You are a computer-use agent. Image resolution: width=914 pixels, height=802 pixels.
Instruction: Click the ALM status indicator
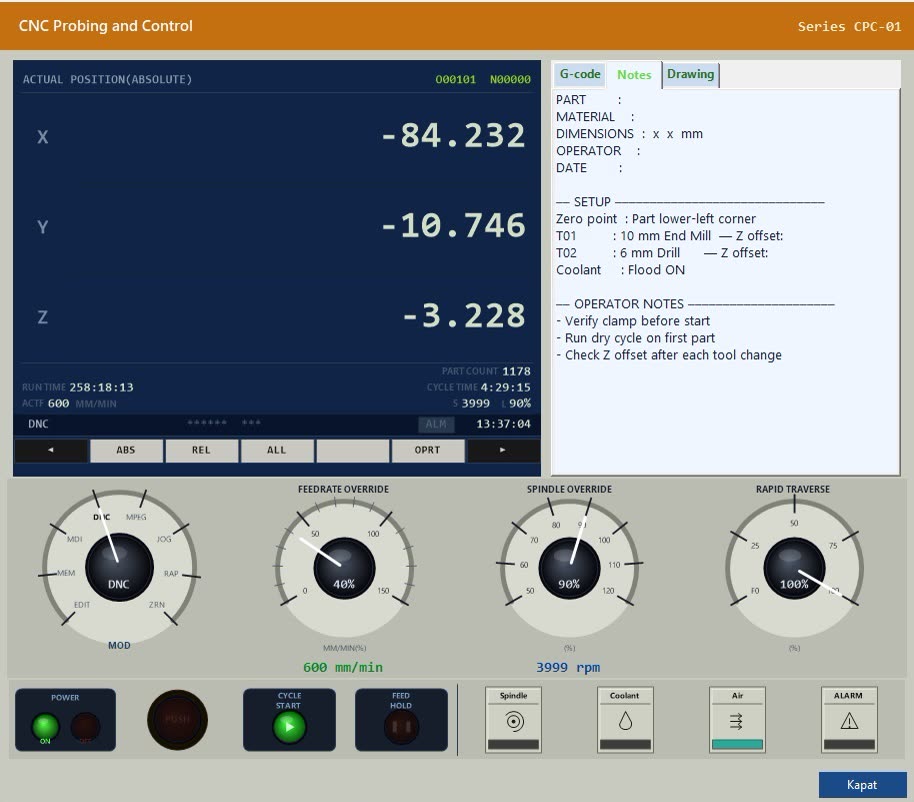436,424
